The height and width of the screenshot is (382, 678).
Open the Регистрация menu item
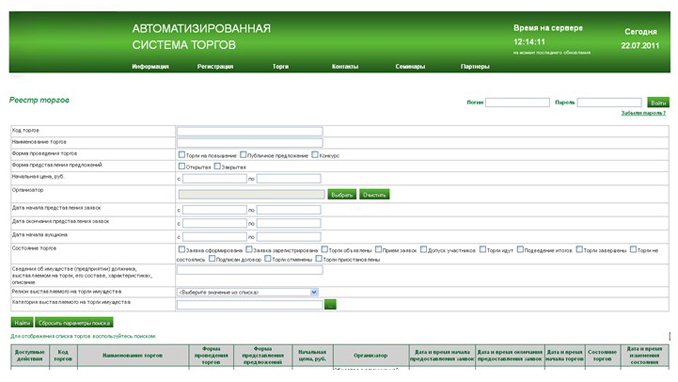pyautogui.click(x=215, y=67)
